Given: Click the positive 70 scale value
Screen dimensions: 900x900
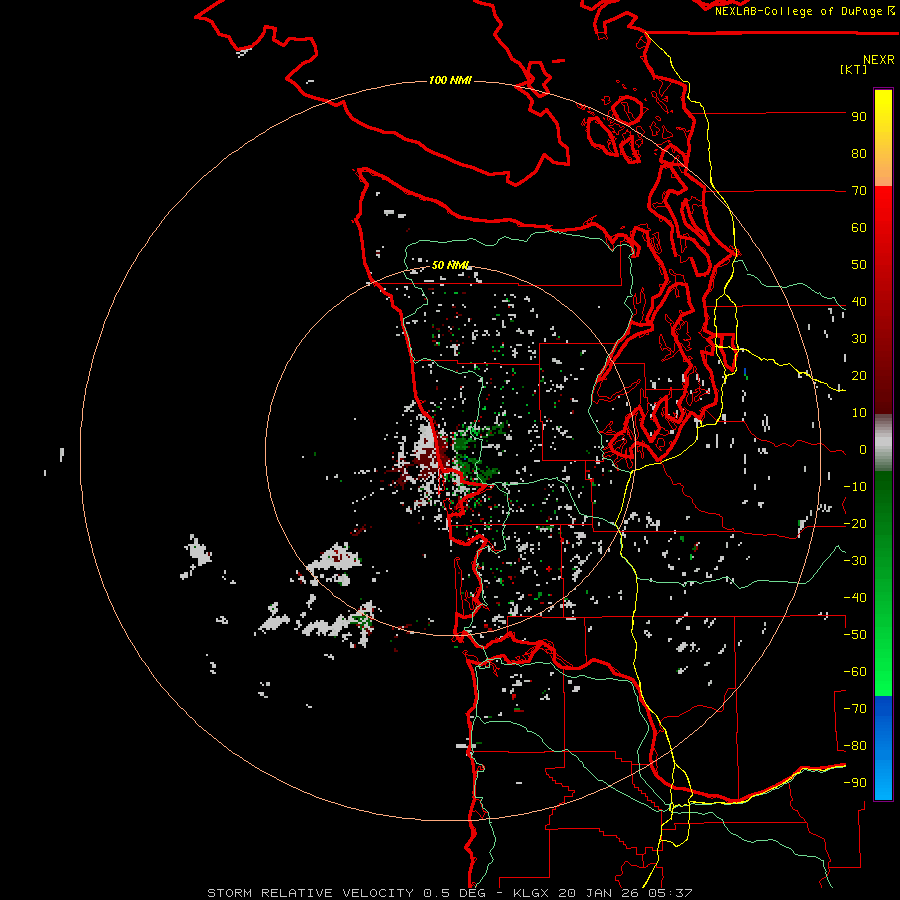Looking at the screenshot, I should pyautogui.click(x=859, y=191).
